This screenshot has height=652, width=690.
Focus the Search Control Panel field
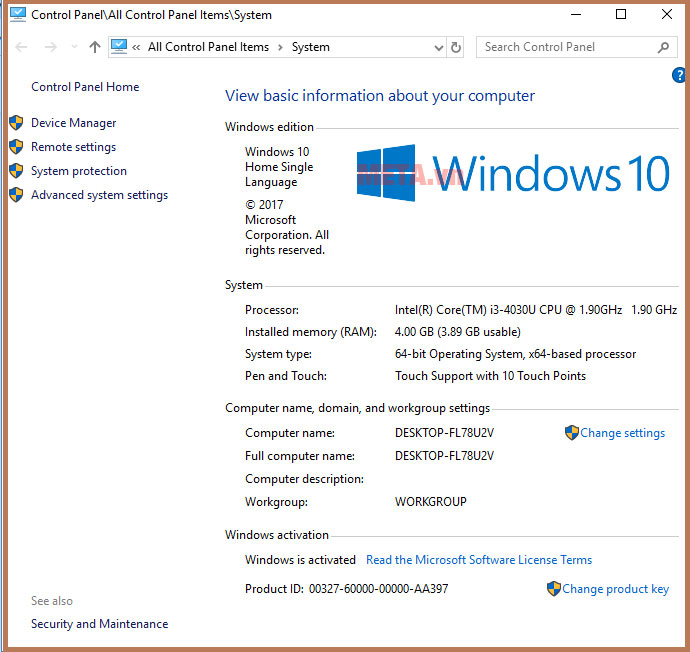click(x=576, y=47)
